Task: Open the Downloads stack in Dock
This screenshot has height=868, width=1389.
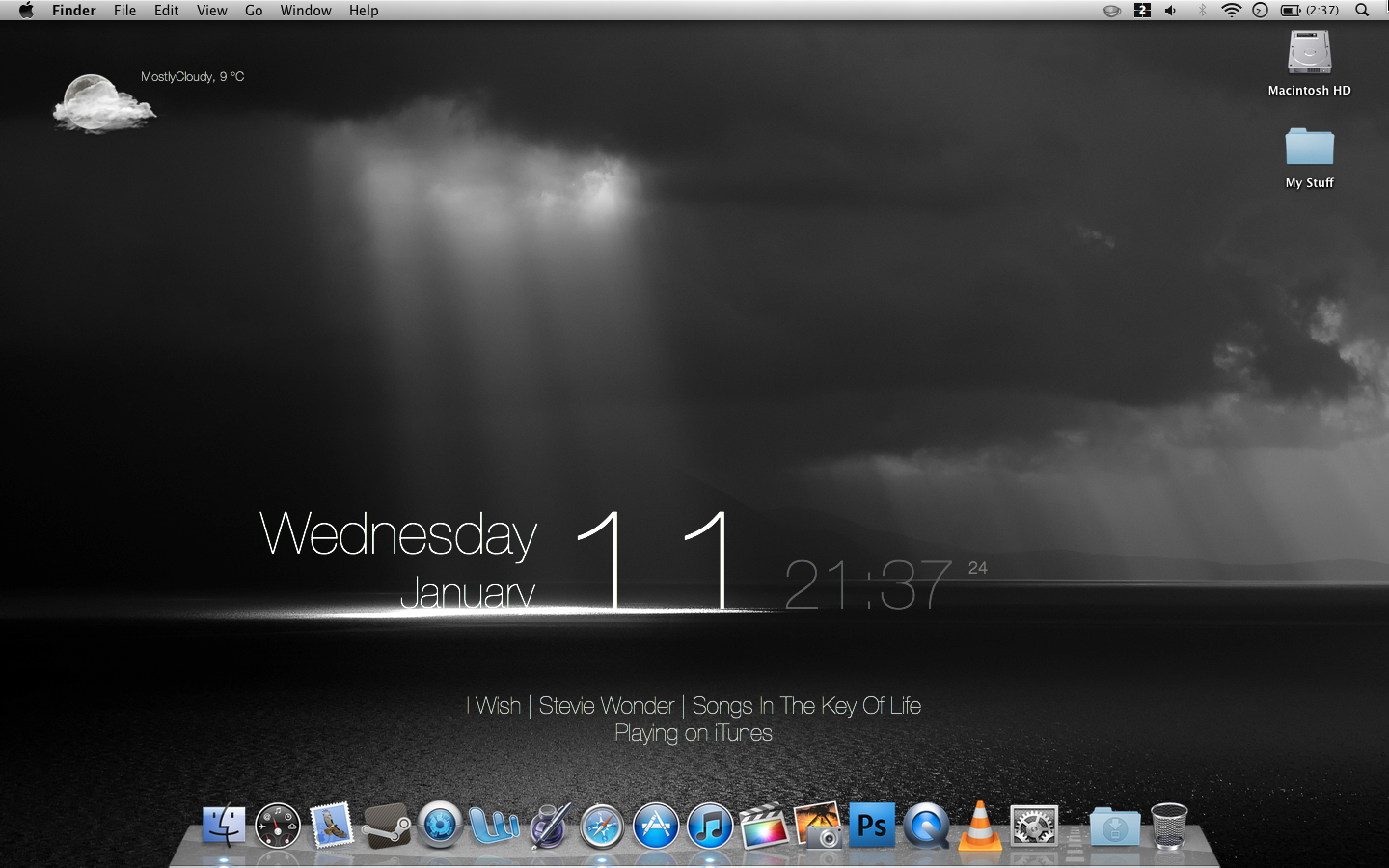Action: (1115, 827)
